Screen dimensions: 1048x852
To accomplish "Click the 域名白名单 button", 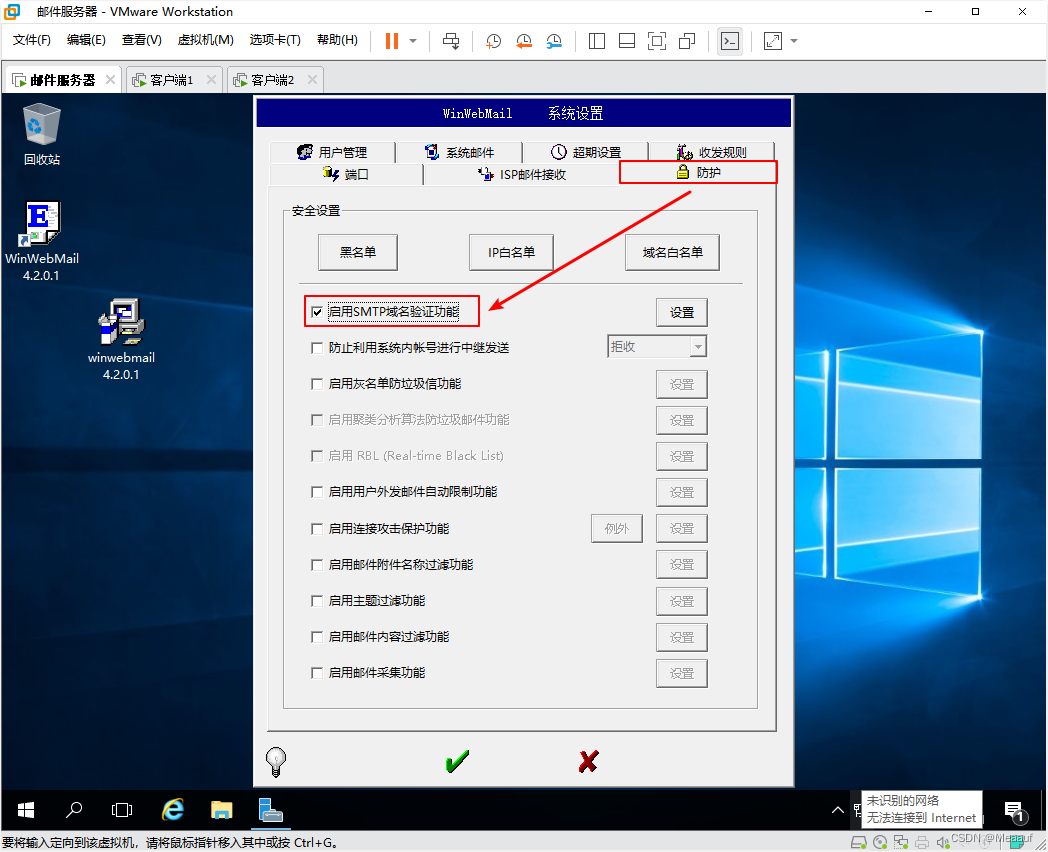I will pyautogui.click(x=672, y=253).
